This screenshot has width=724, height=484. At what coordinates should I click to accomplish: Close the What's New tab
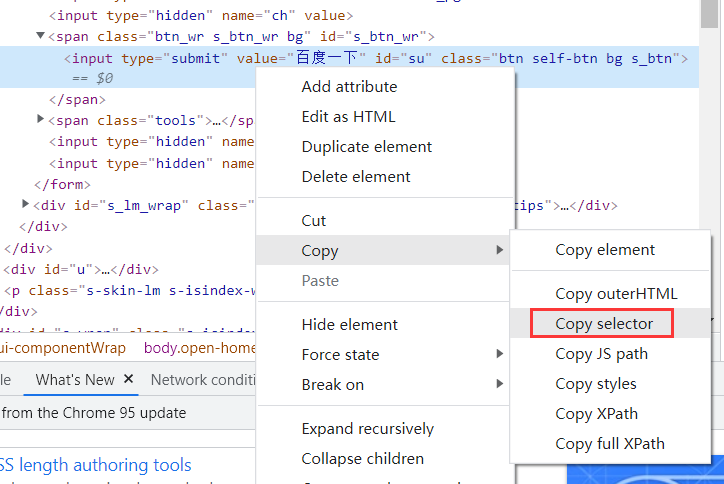tap(128, 379)
